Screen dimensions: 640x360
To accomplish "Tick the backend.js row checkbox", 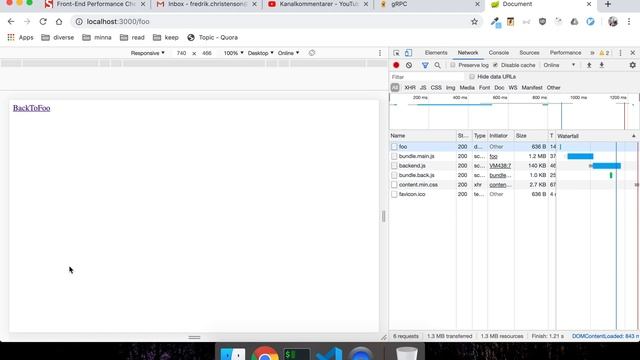I will [394, 166].
